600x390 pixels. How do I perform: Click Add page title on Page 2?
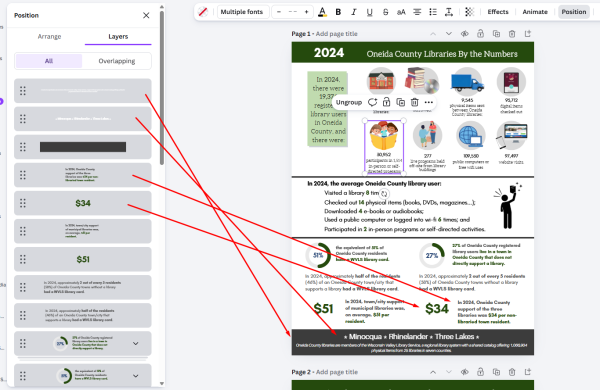[336, 372]
